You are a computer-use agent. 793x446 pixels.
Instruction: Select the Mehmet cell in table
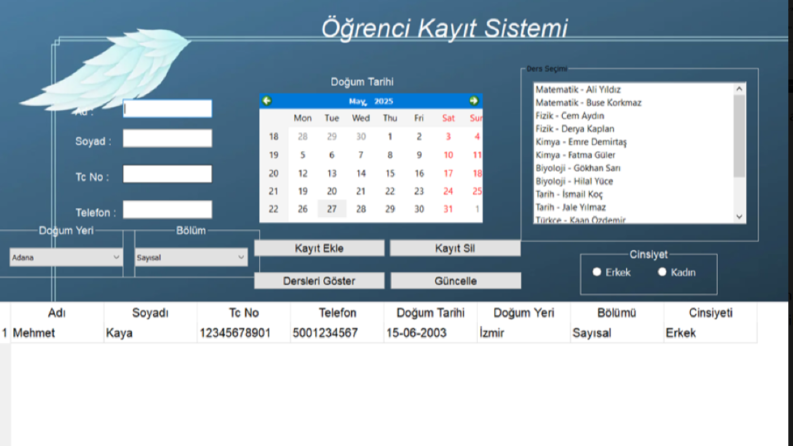pyautogui.click(x=57, y=333)
